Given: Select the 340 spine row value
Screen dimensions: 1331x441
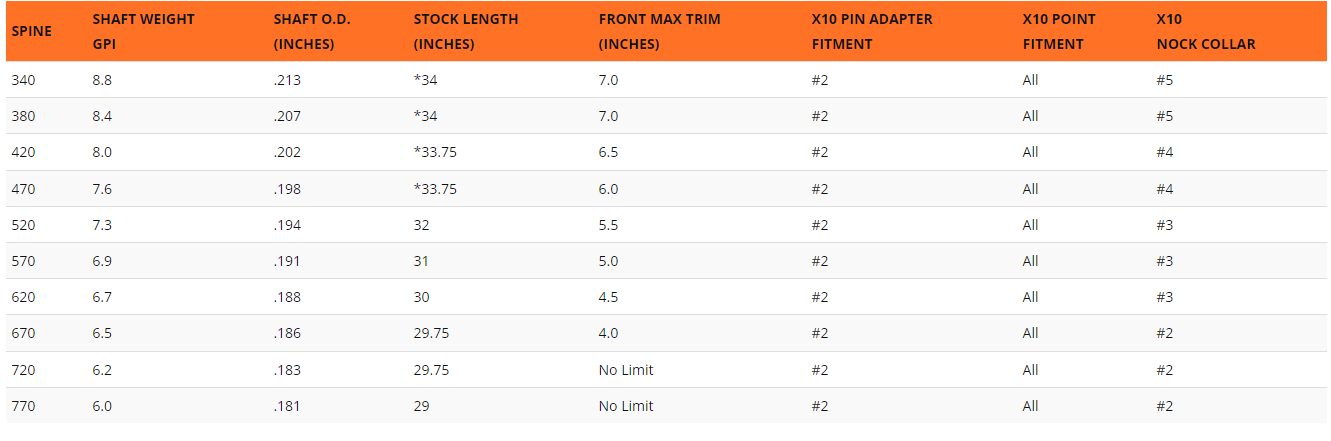Looking at the screenshot, I should [x=23, y=80].
